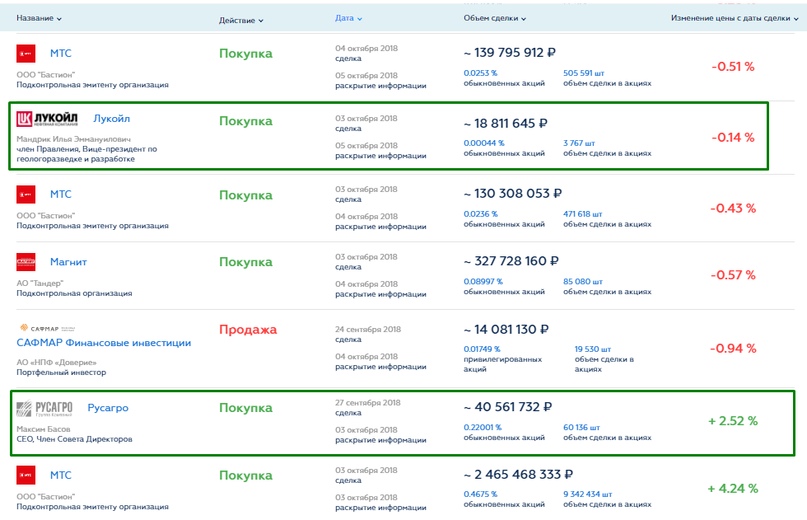
Task: Sort table by Дата column
Action: [348, 18]
